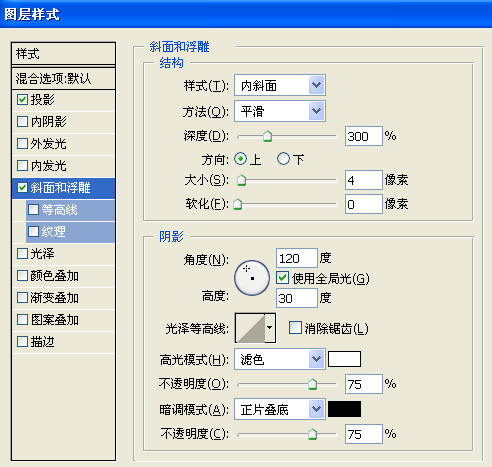Open the 高光模式 dropdown showing 滤色
Screen dimensions: 492x467
click(x=280, y=359)
